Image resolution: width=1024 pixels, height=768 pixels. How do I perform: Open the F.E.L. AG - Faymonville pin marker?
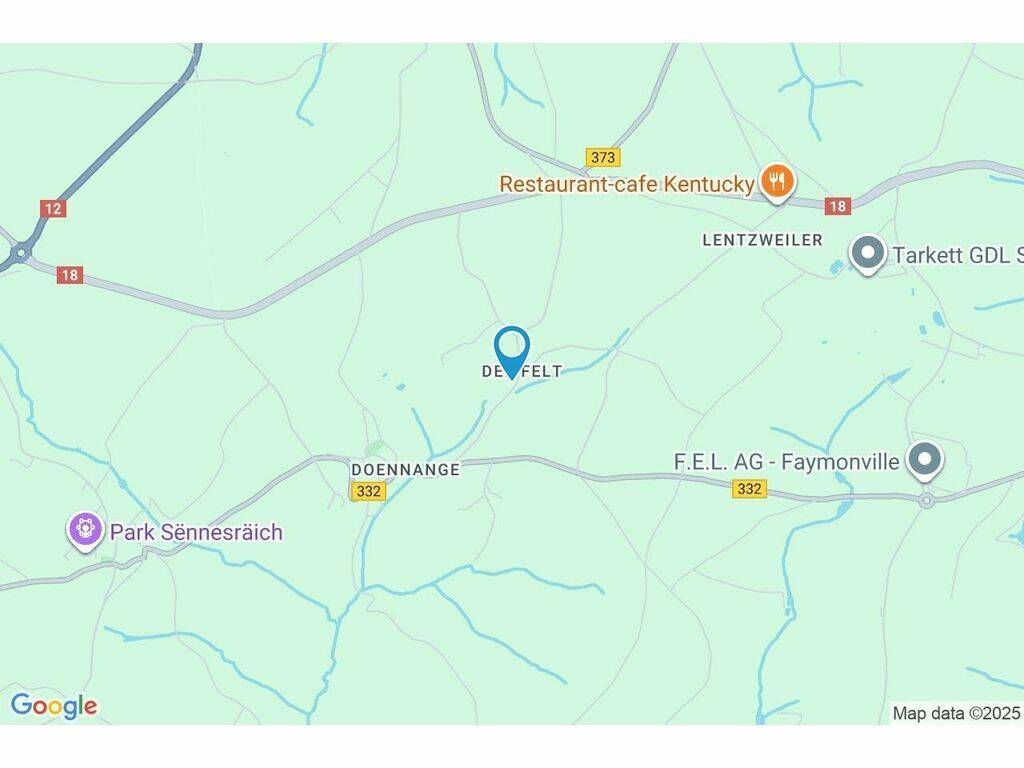pyautogui.click(x=925, y=460)
